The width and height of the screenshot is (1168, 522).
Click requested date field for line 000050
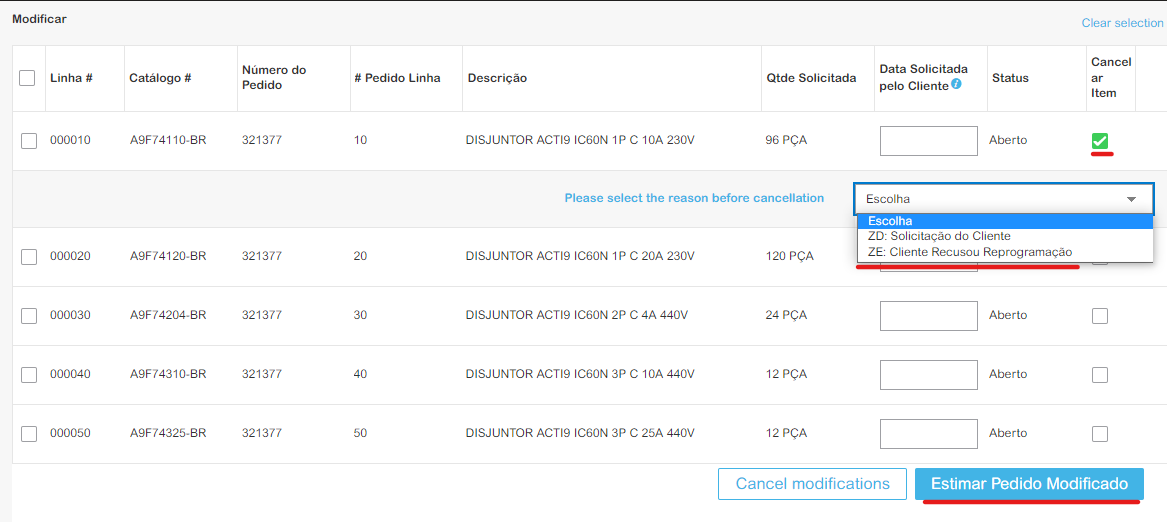click(929, 433)
